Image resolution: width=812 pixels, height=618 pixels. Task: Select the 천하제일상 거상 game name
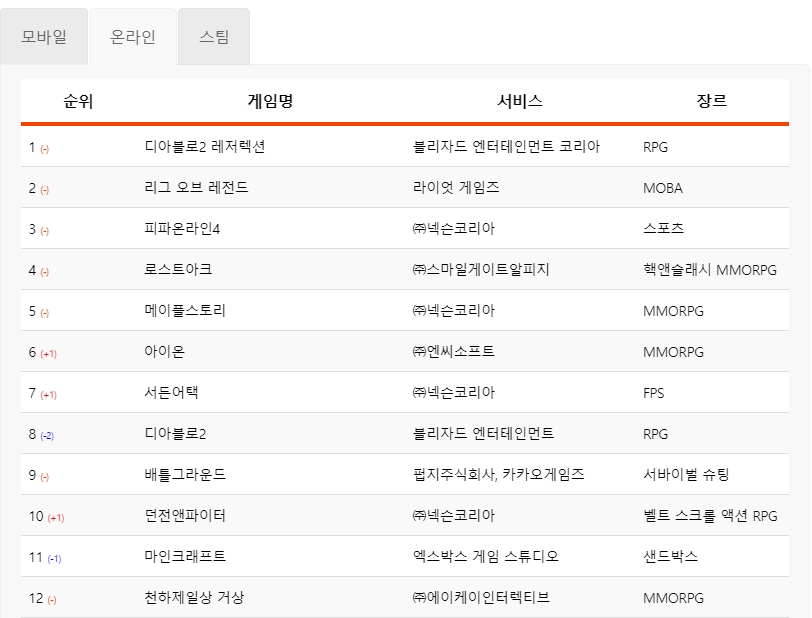pos(194,597)
